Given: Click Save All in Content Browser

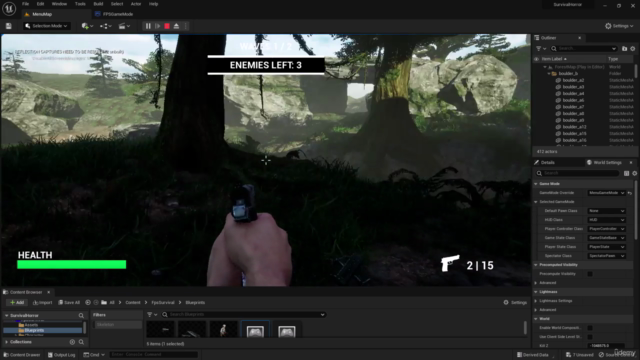Looking at the screenshot, I should (69, 302).
